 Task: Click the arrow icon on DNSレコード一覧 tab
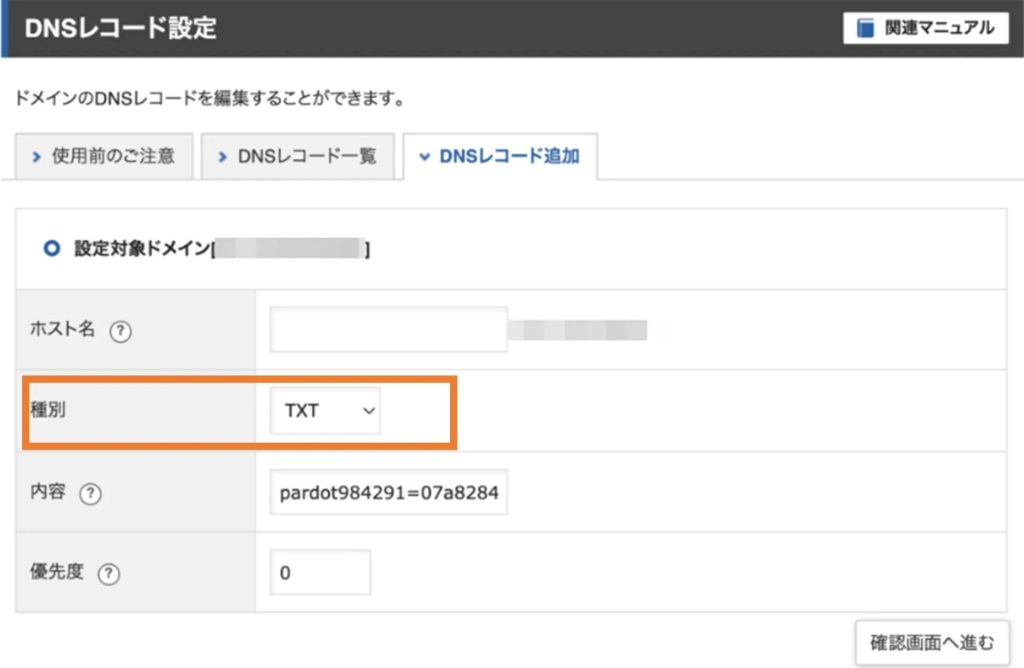pyautogui.click(x=223, y=157)
